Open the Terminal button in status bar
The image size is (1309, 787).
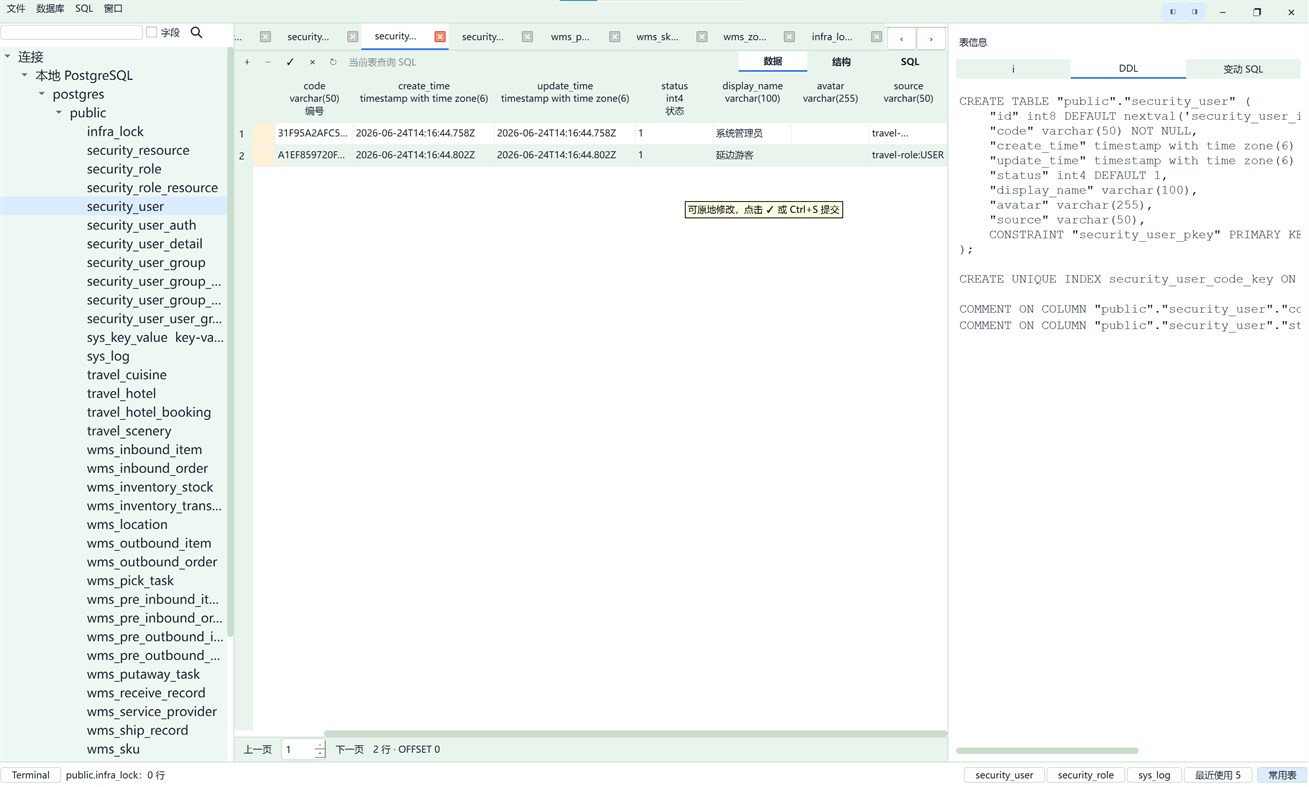pyautogui.click(x=31, y=775)
